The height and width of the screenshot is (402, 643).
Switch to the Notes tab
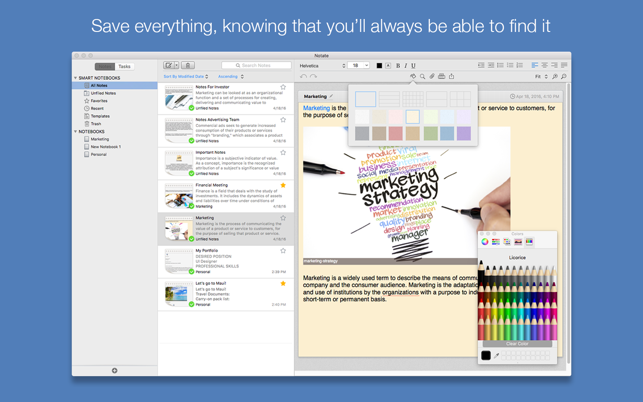(x=105, y=66)
